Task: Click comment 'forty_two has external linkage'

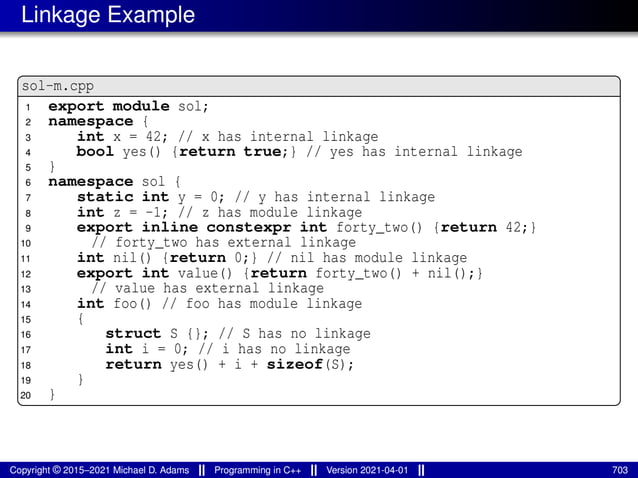Action: point(224,243)
